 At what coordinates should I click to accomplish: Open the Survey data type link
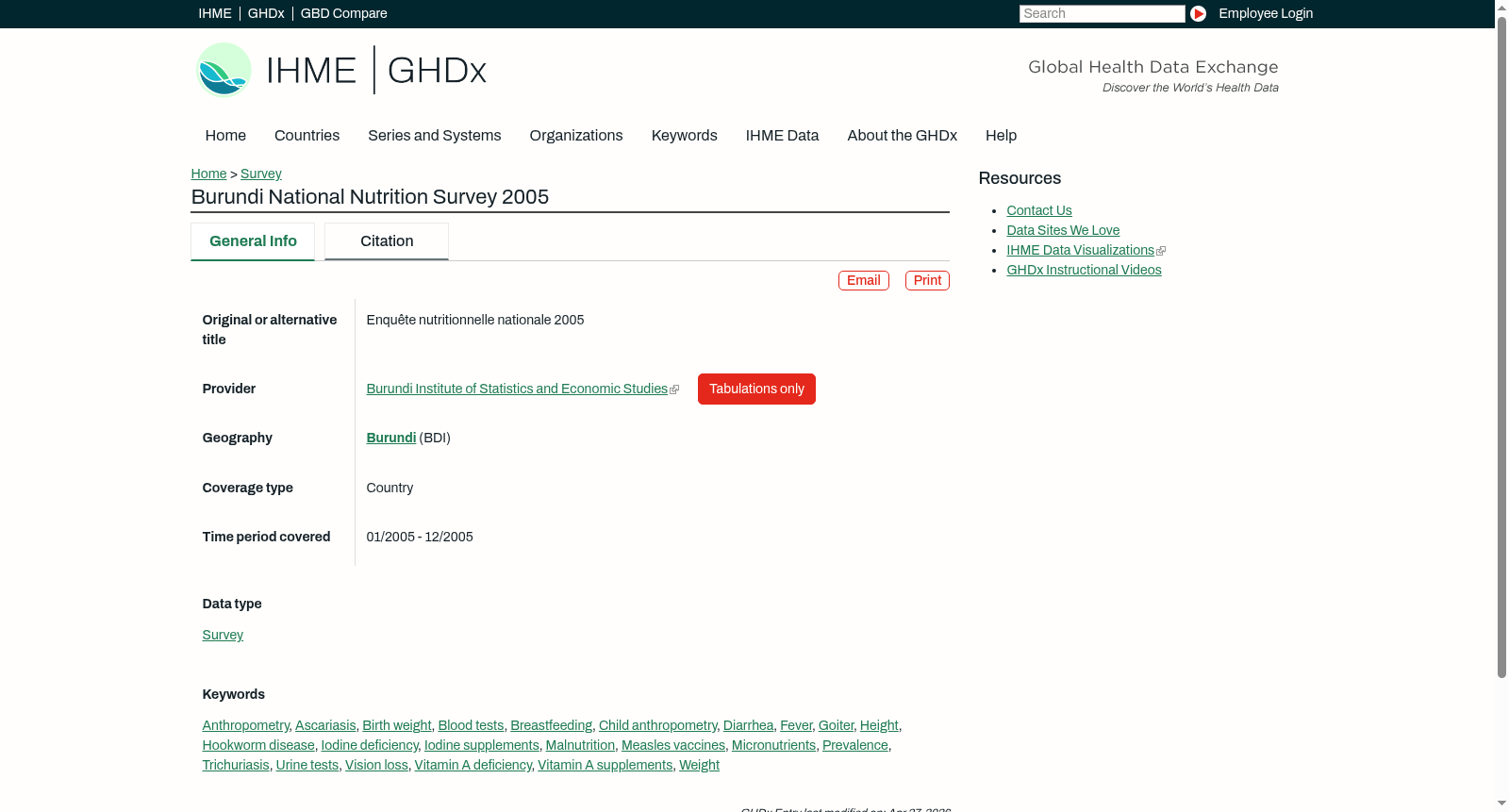[x=223, y=635]
